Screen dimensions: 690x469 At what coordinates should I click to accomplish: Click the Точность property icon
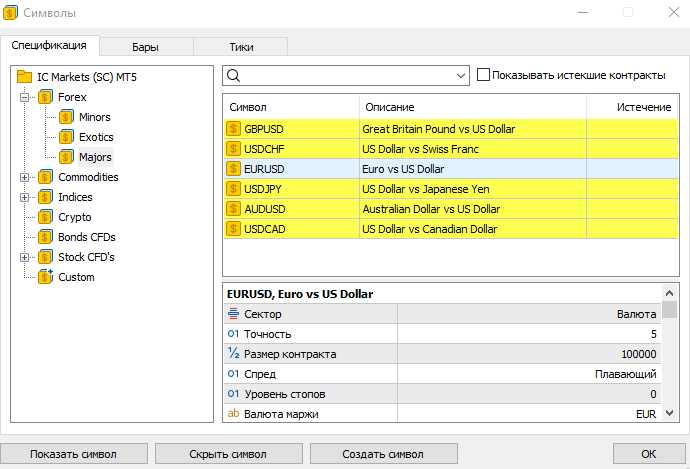pos(233,334)
